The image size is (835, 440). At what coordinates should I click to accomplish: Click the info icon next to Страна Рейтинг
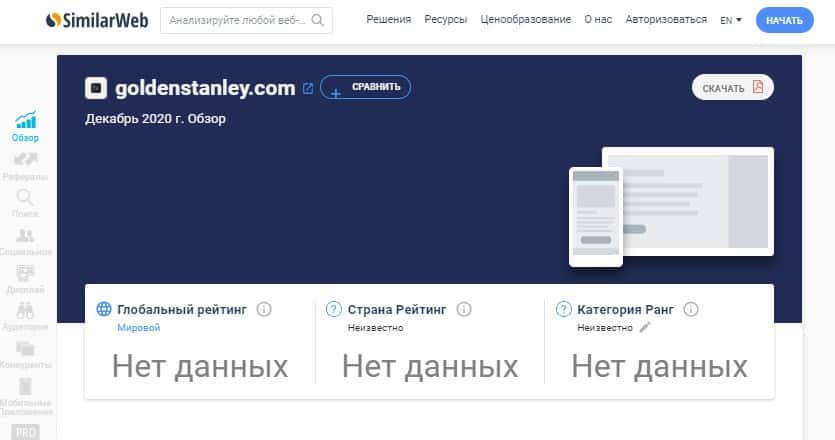[464, 309]
